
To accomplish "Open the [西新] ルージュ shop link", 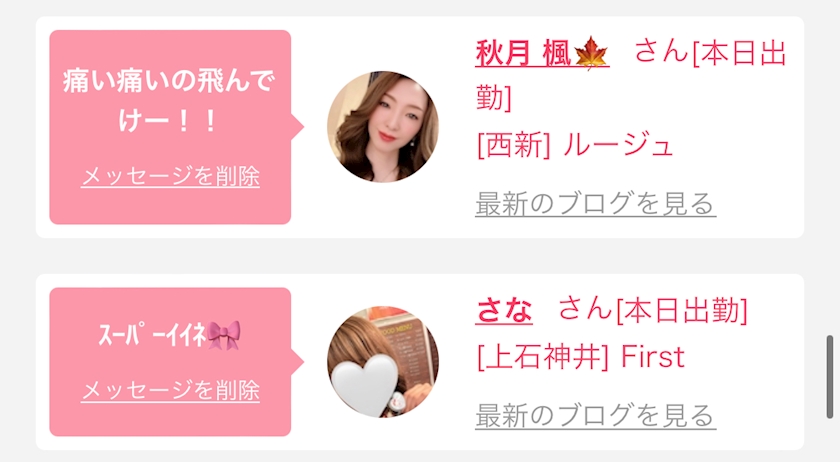I will click(574, 145).
